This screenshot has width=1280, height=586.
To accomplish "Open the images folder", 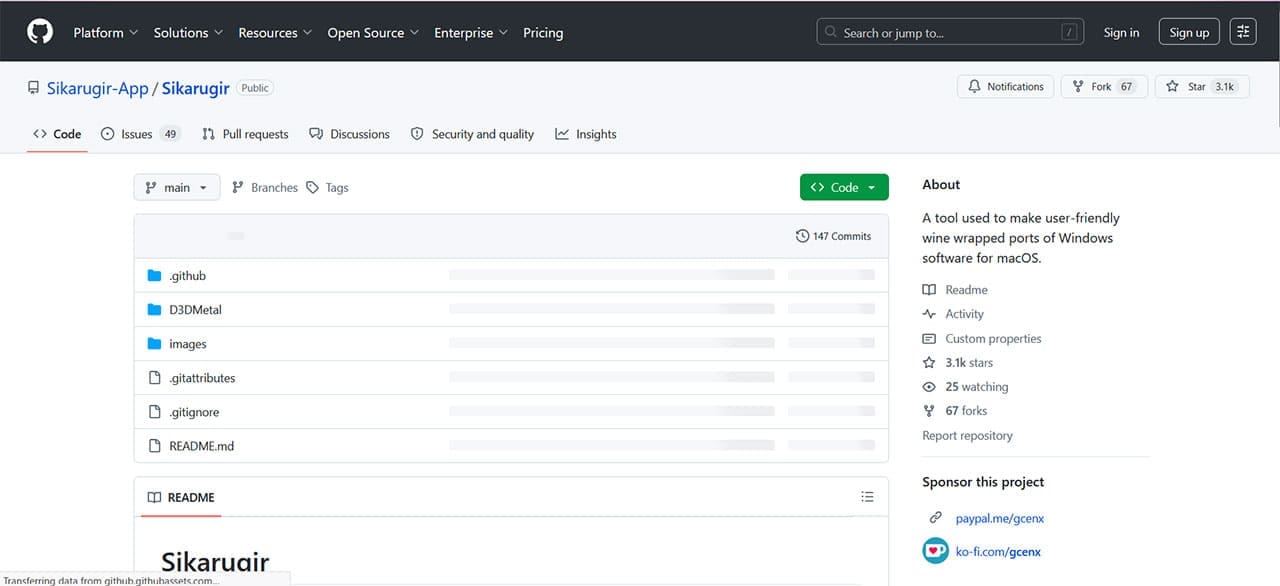I will coord(188,344).
